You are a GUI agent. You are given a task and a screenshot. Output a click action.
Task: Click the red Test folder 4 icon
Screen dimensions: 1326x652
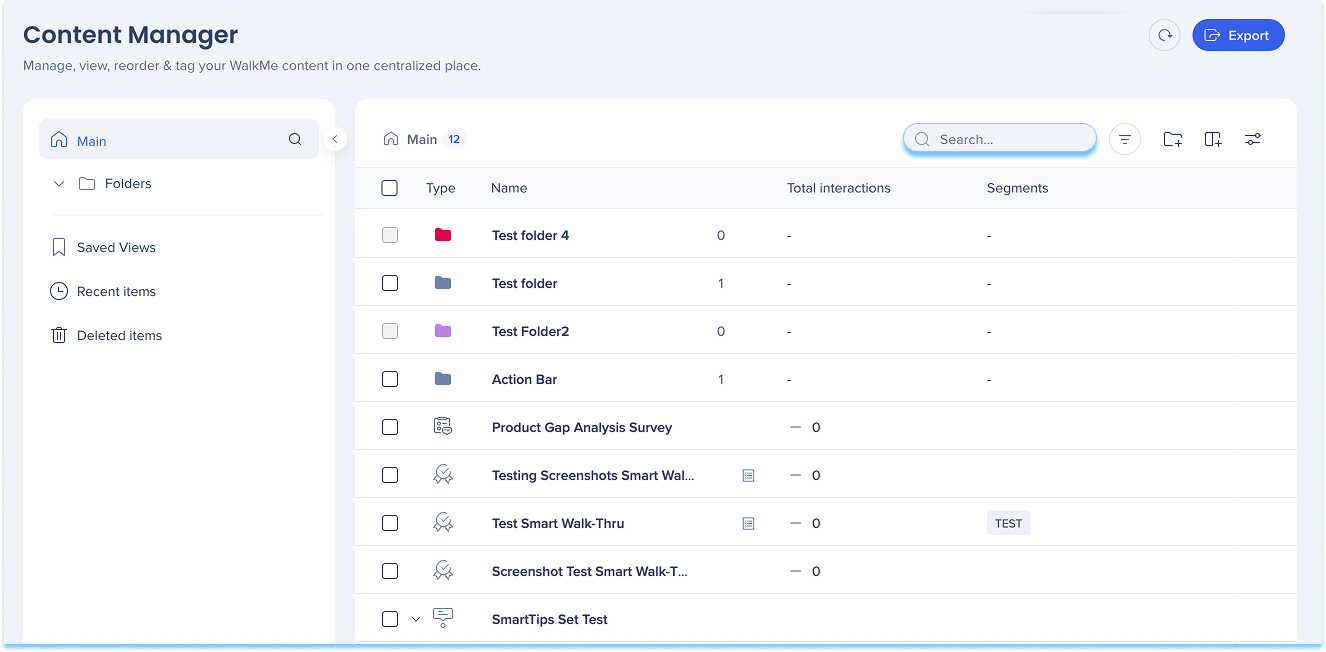pos(443,235)
